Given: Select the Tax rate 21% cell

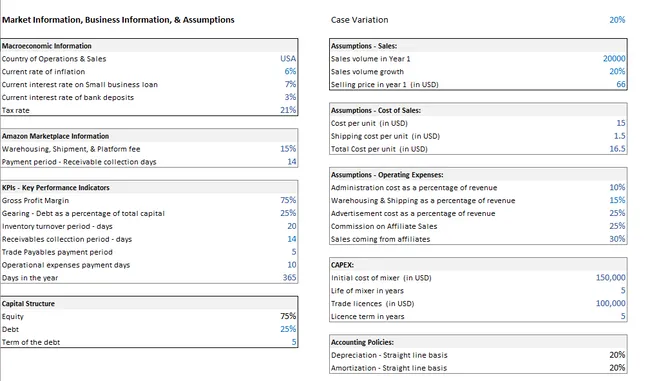Looking at the screenshot, I should coord(288,110).
